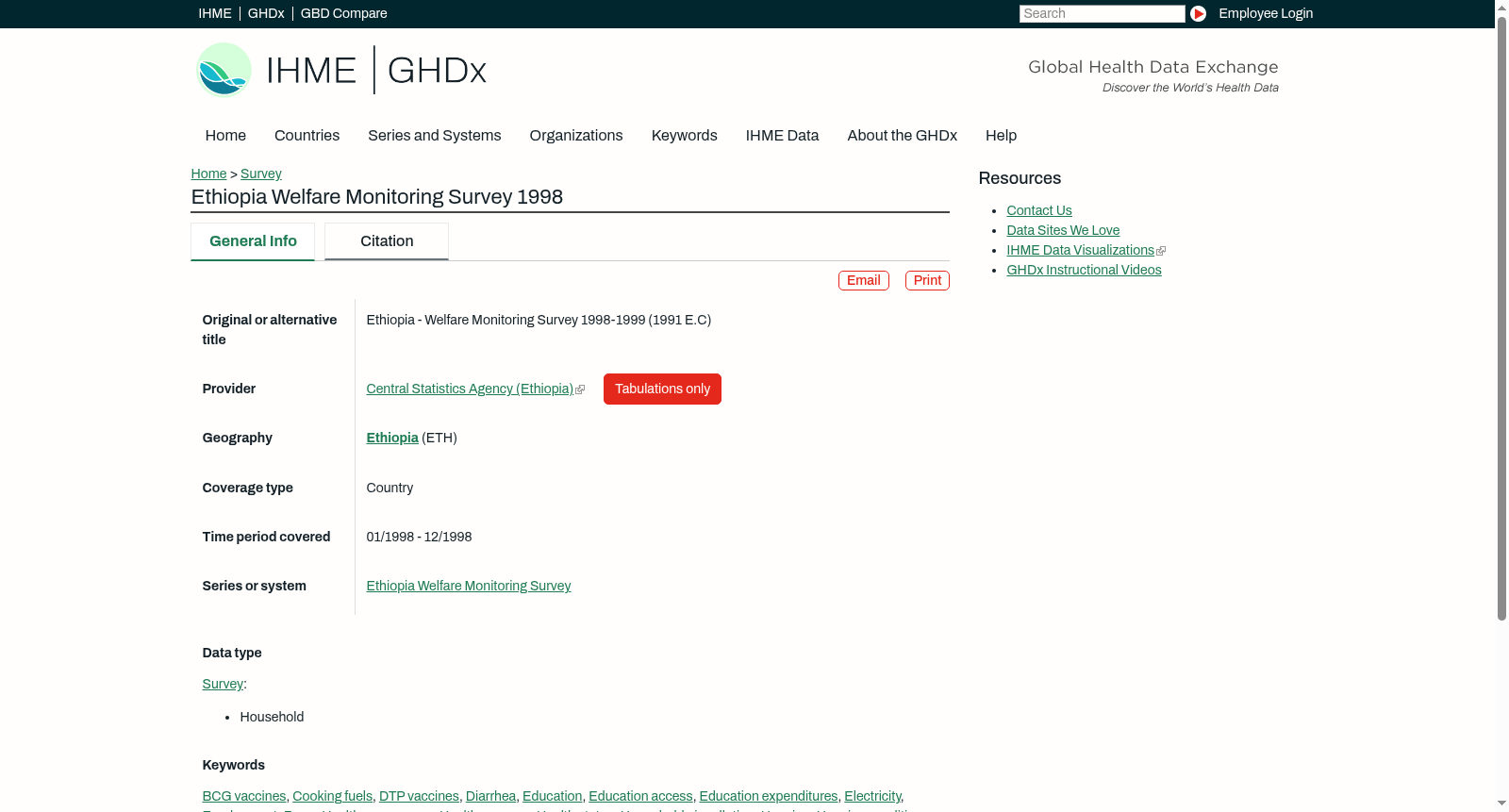Open About the GHDx menu item

tap(903, 136)
